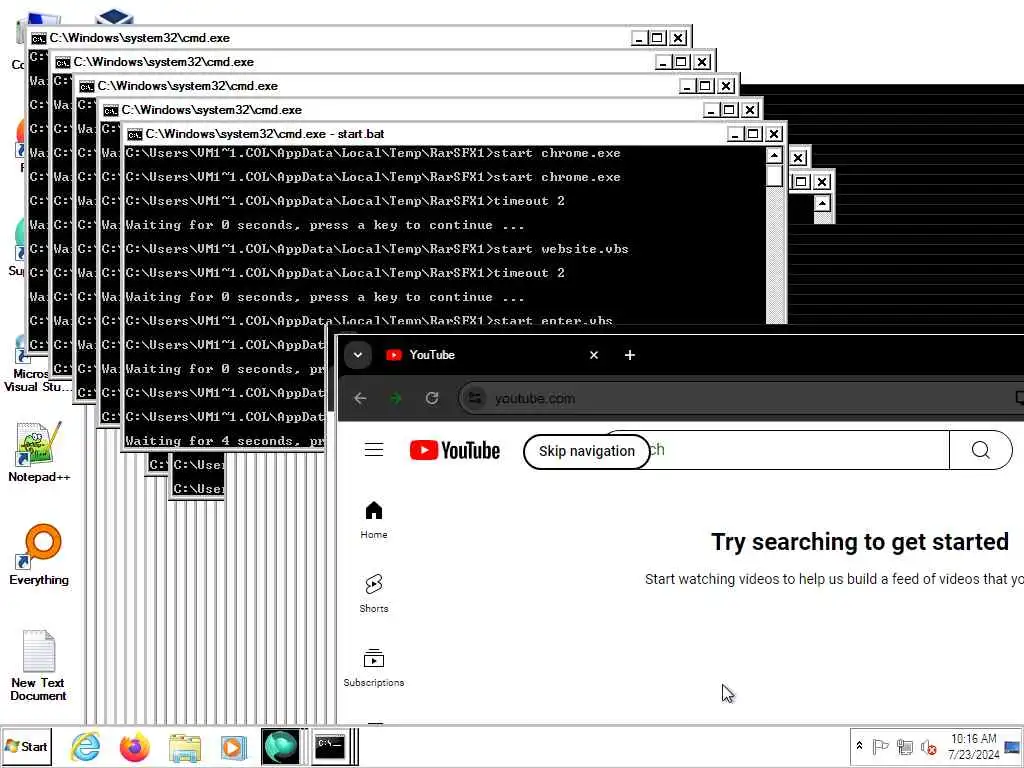
Task: Expand Chrome tab search dropdown
Action: pyautogui.click(x=357, y=355)
